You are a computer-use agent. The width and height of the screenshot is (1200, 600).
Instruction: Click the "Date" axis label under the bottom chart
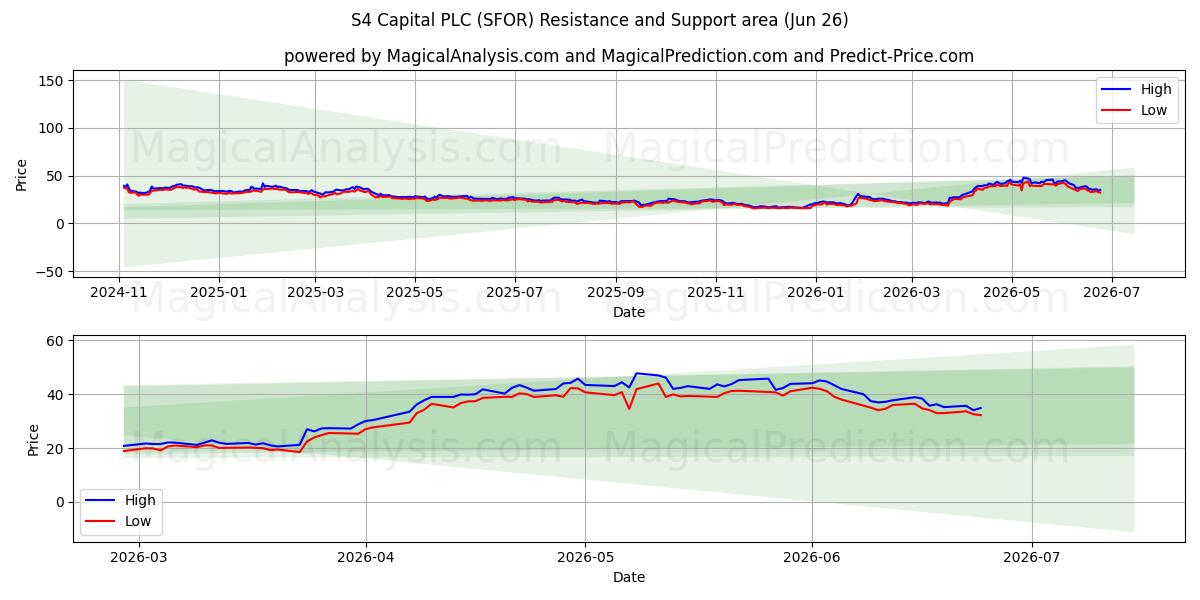coord(629,577)
